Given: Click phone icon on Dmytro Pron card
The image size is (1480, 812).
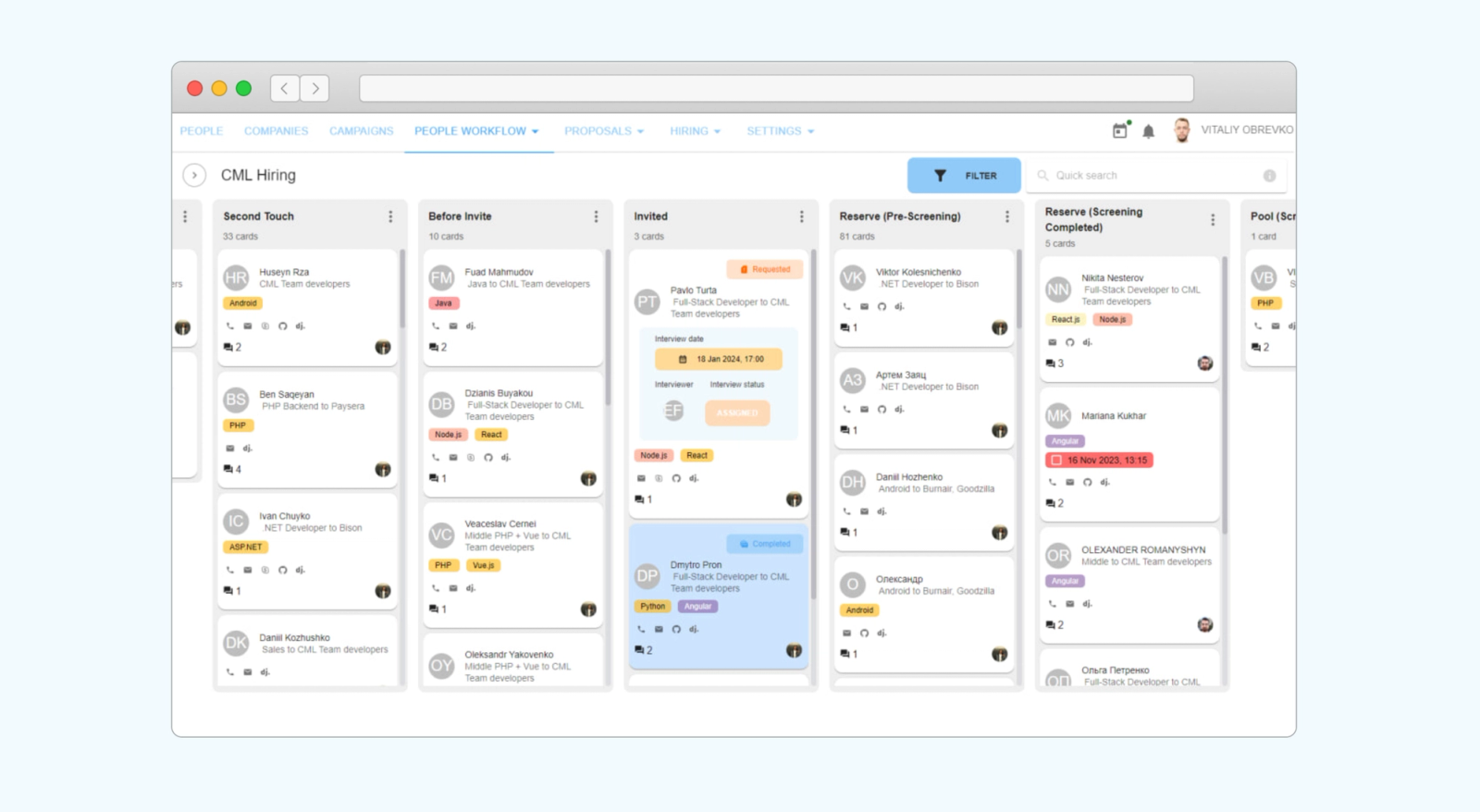Looking at the screenshot, I should pos(641,629).
